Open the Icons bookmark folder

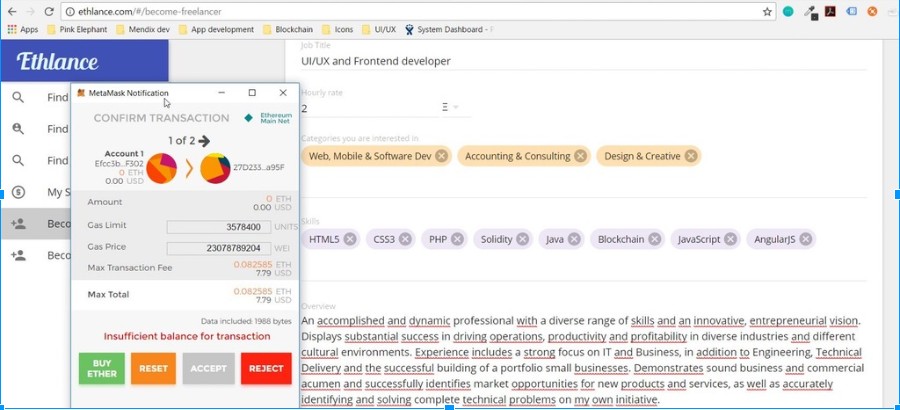click(x=338, y=29)
